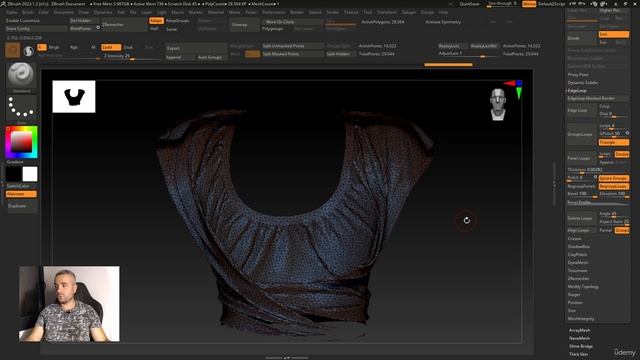Collapse the EdgeLoop section
640x360 pixels.
[x=577, y=90]
